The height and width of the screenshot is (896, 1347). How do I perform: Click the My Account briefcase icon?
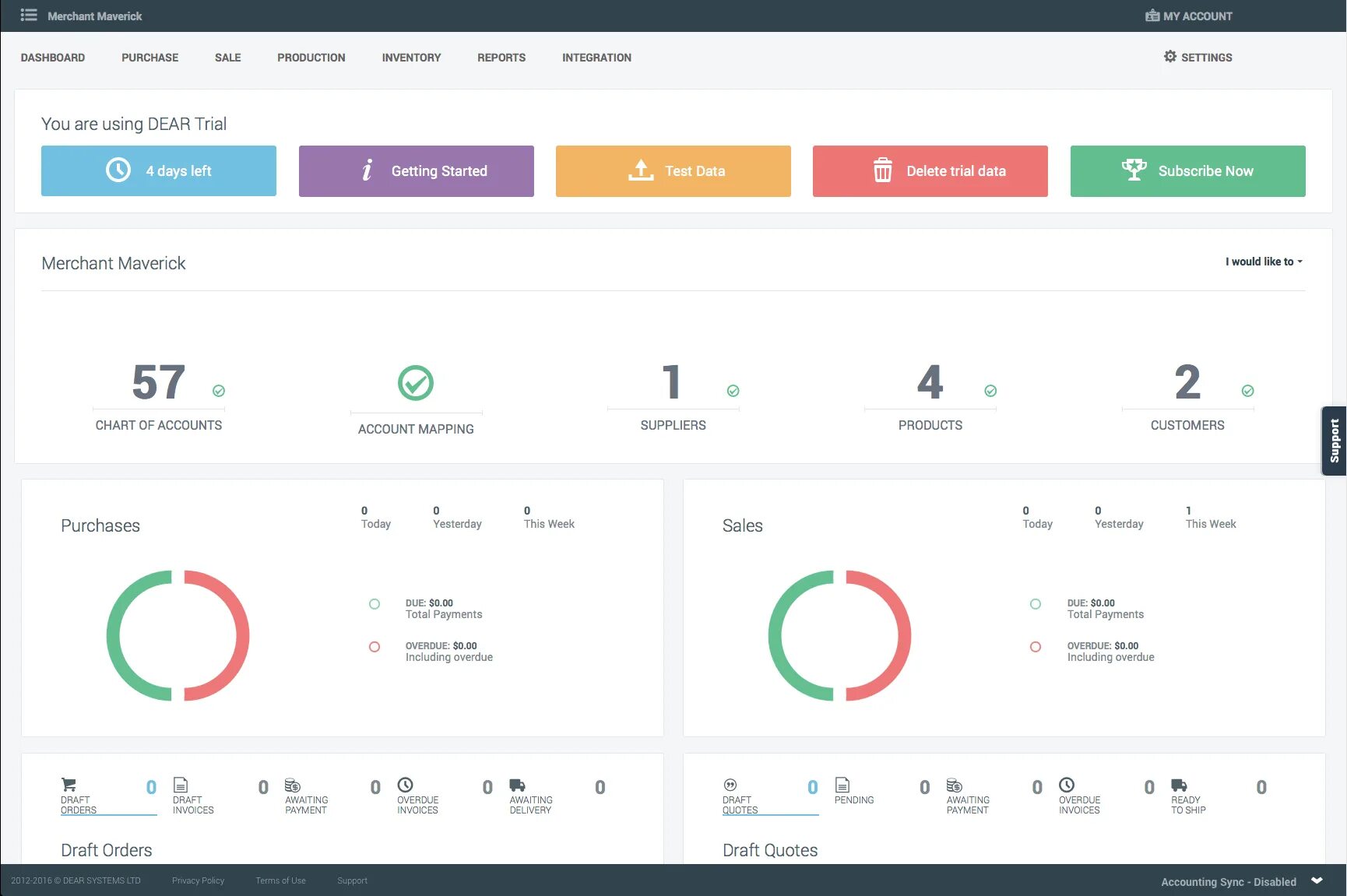(1152, 16)
